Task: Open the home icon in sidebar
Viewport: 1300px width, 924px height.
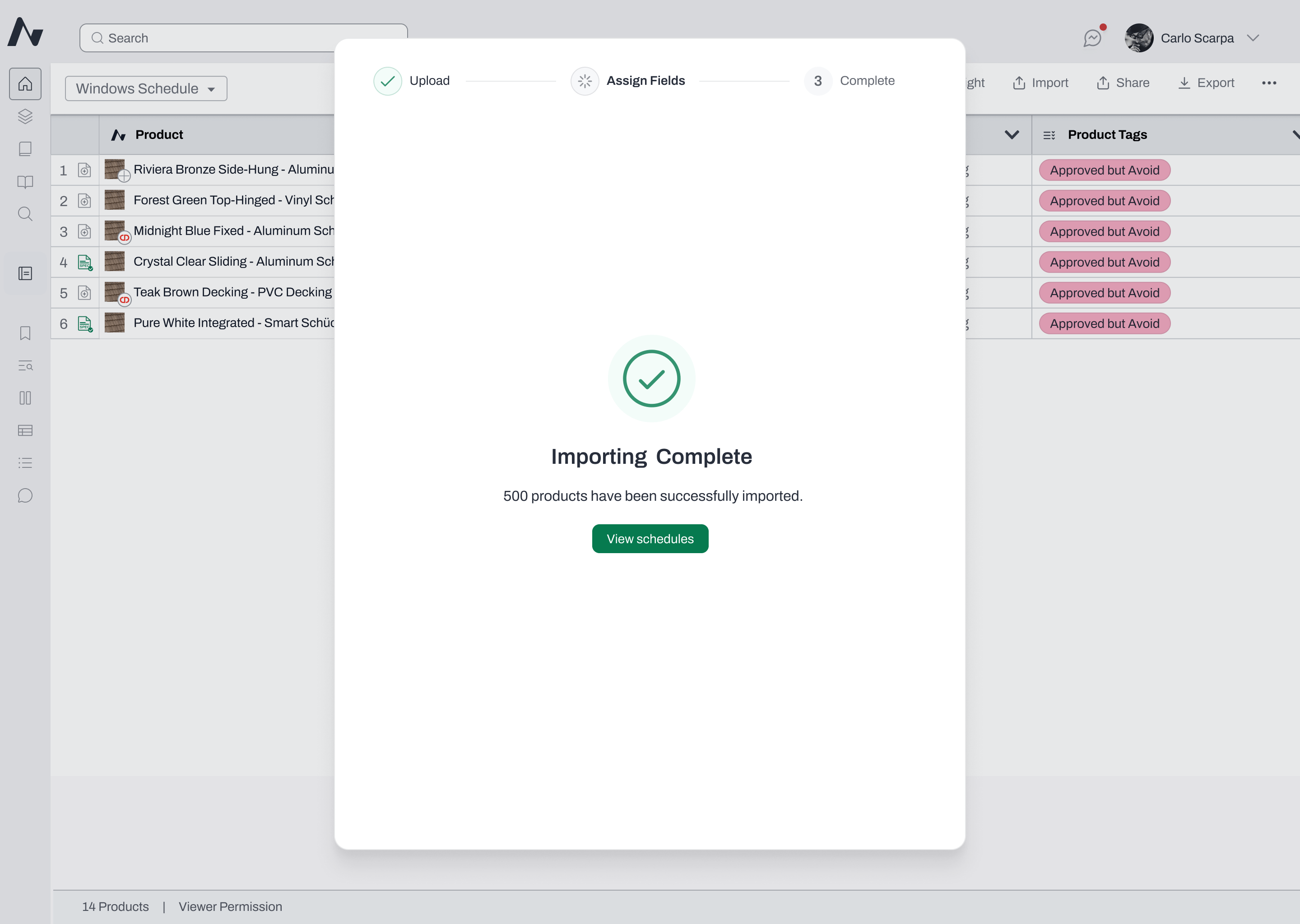Action: (25, 84)
